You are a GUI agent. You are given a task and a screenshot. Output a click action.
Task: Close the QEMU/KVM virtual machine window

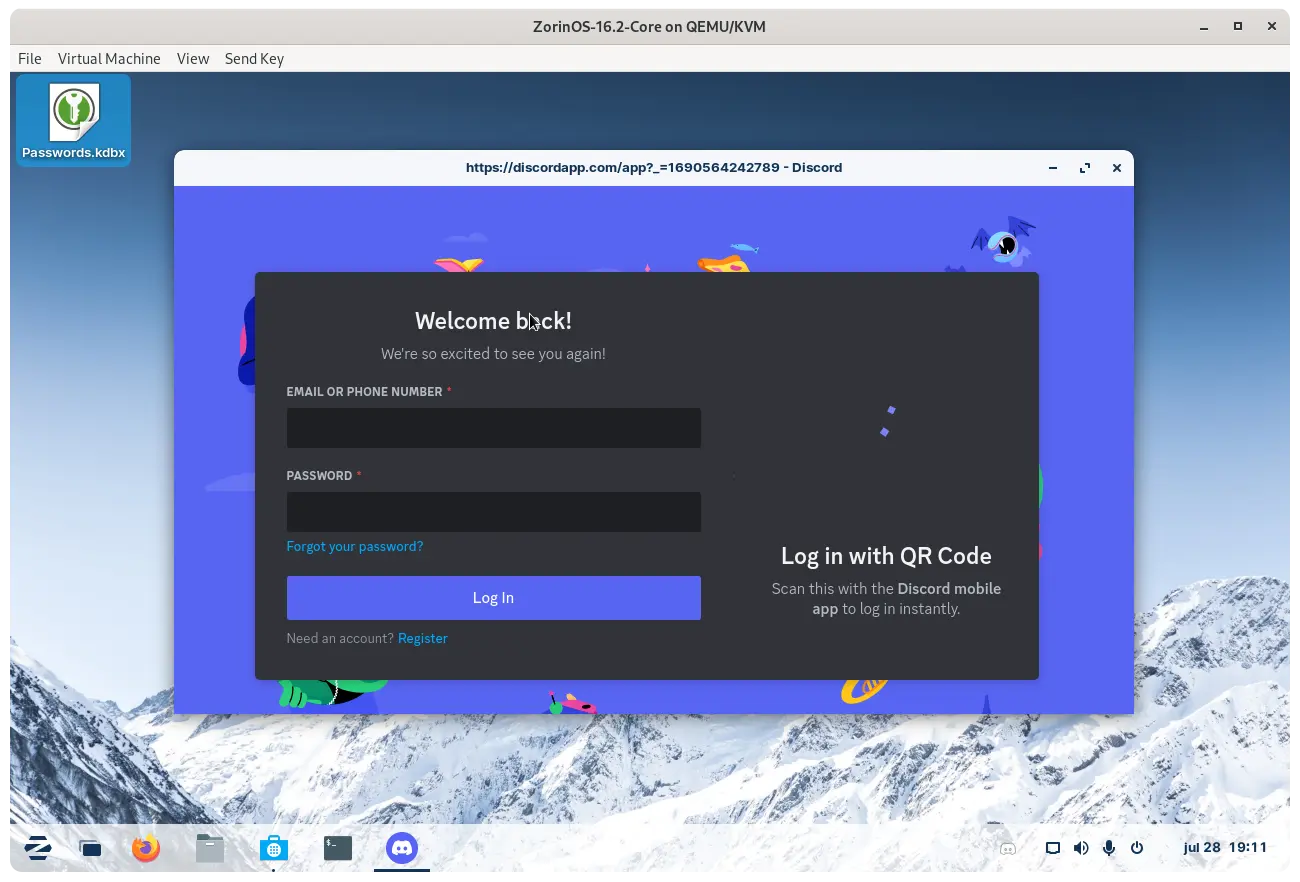tap(1272, 27)
